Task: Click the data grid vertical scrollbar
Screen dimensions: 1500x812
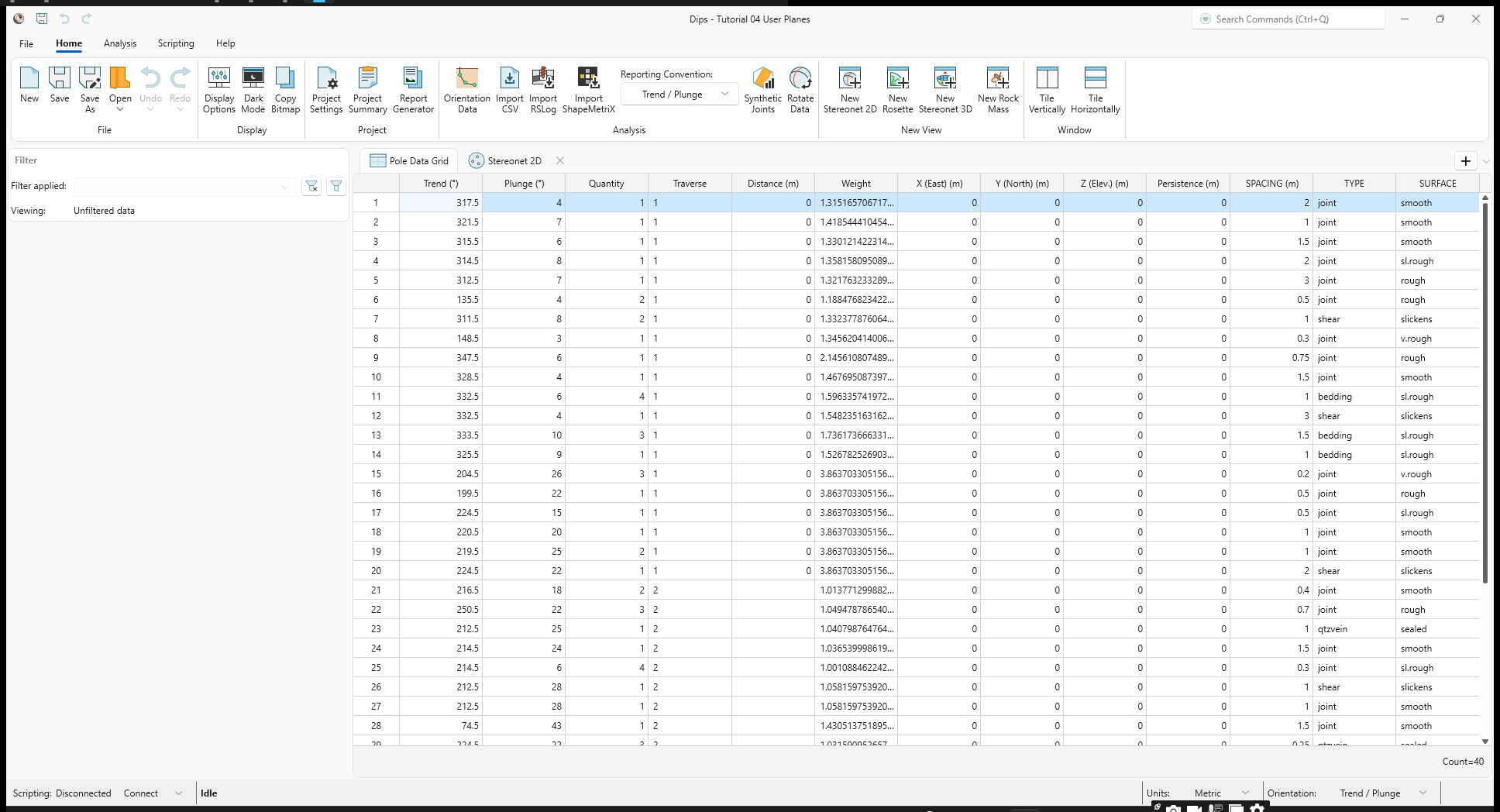Action: (1485, 391)
